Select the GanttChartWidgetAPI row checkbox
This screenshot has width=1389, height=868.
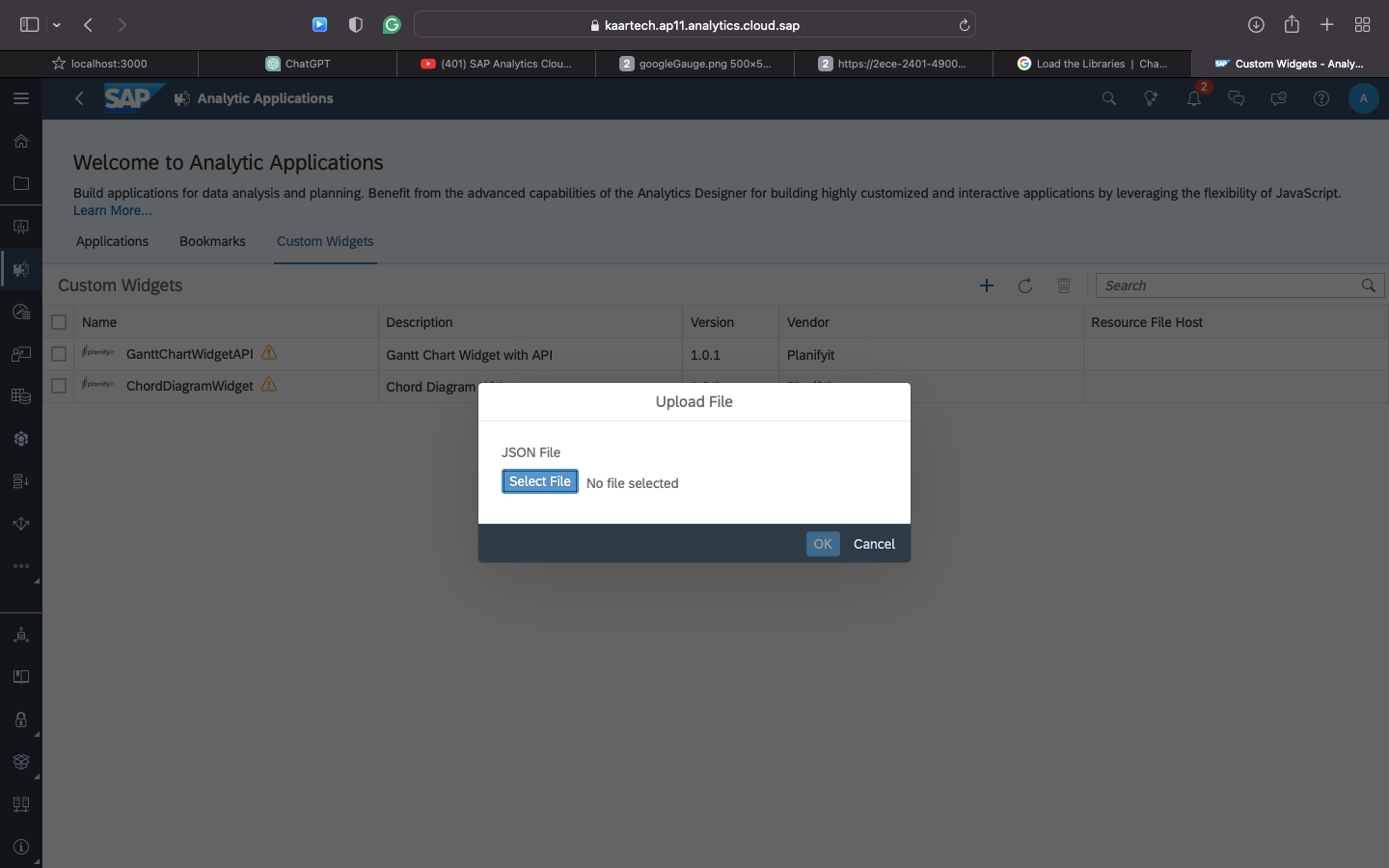click(59, 355)
